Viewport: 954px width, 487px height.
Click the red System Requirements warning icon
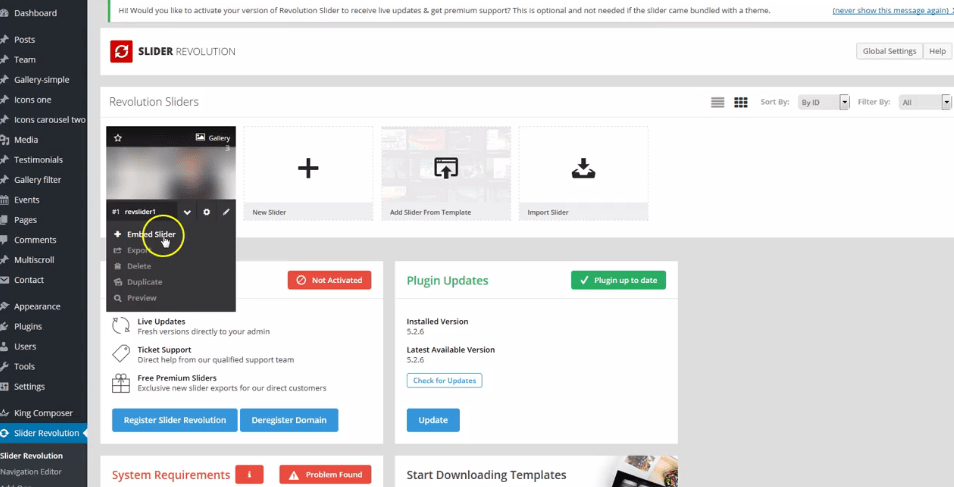tap(249, 475)
